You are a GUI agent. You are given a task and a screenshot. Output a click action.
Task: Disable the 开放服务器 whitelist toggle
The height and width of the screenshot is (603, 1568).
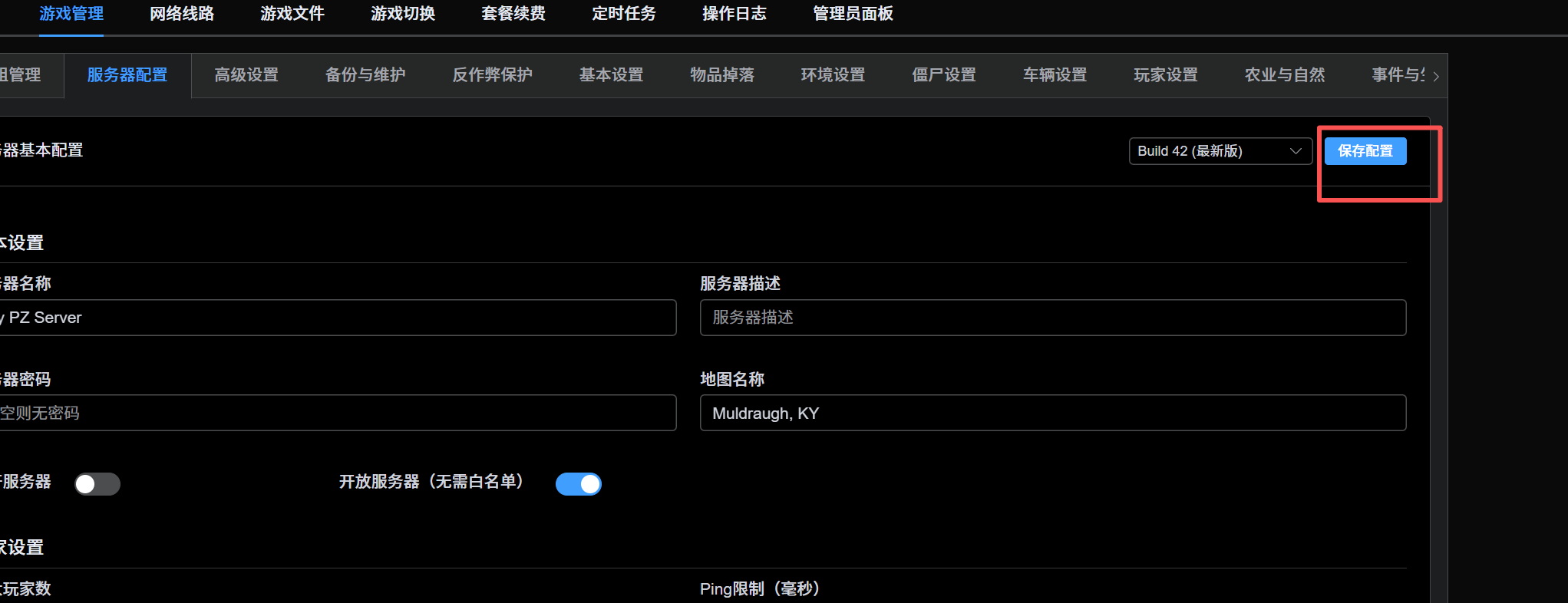pyautogui.click(x=578, y=484)
